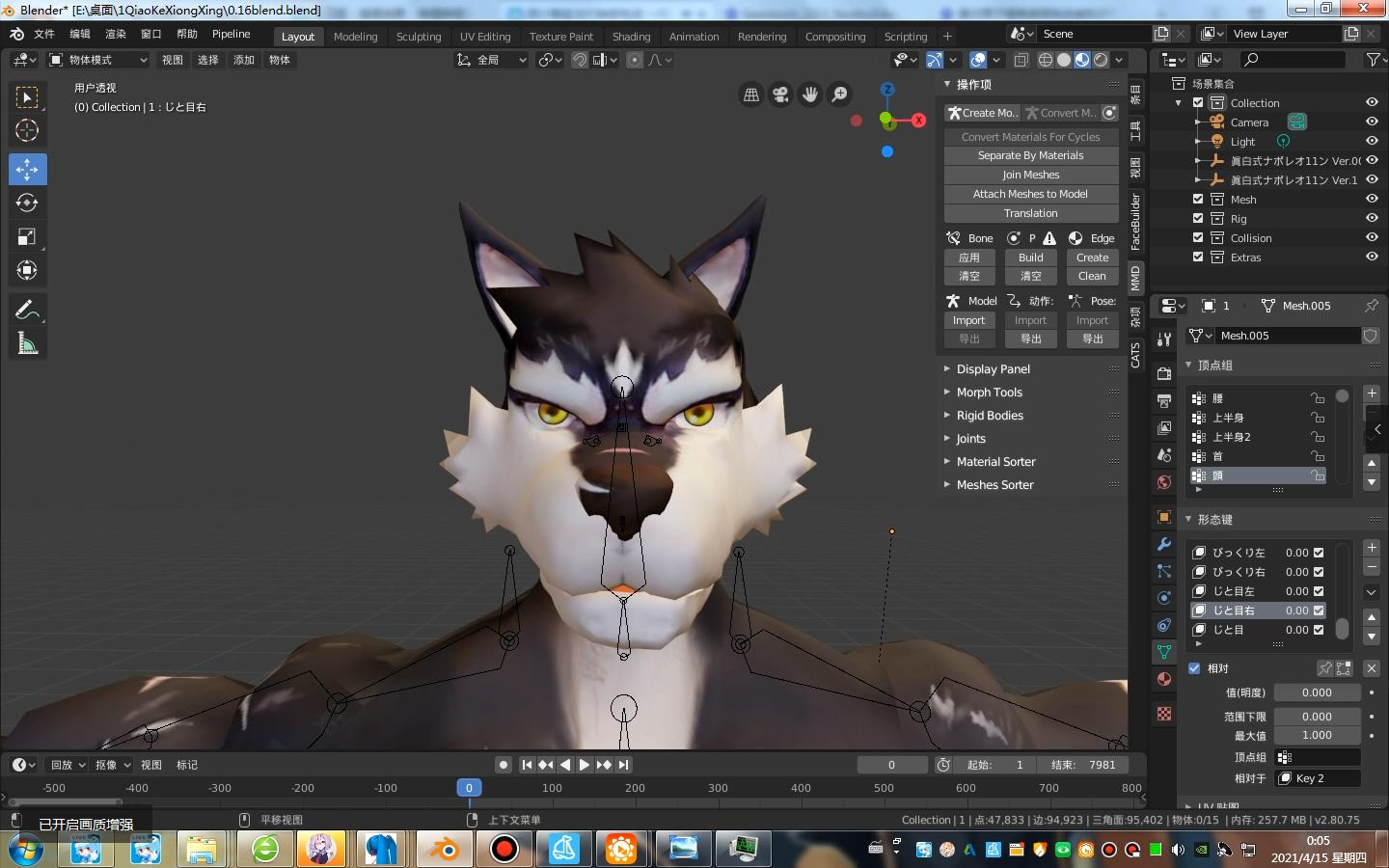Click the Join Meshes button
This screenshot has height=868, width=1389.
point(1030,176)
